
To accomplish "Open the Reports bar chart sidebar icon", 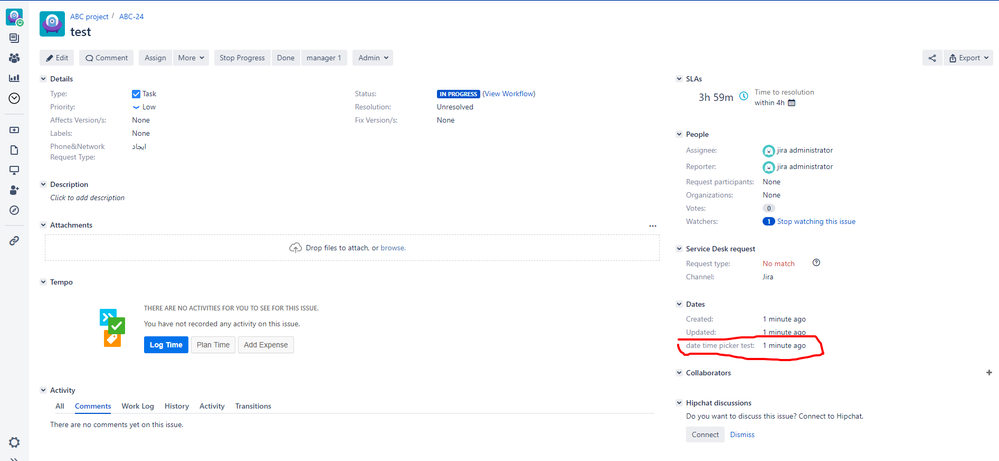I will [x=14, y=78].
